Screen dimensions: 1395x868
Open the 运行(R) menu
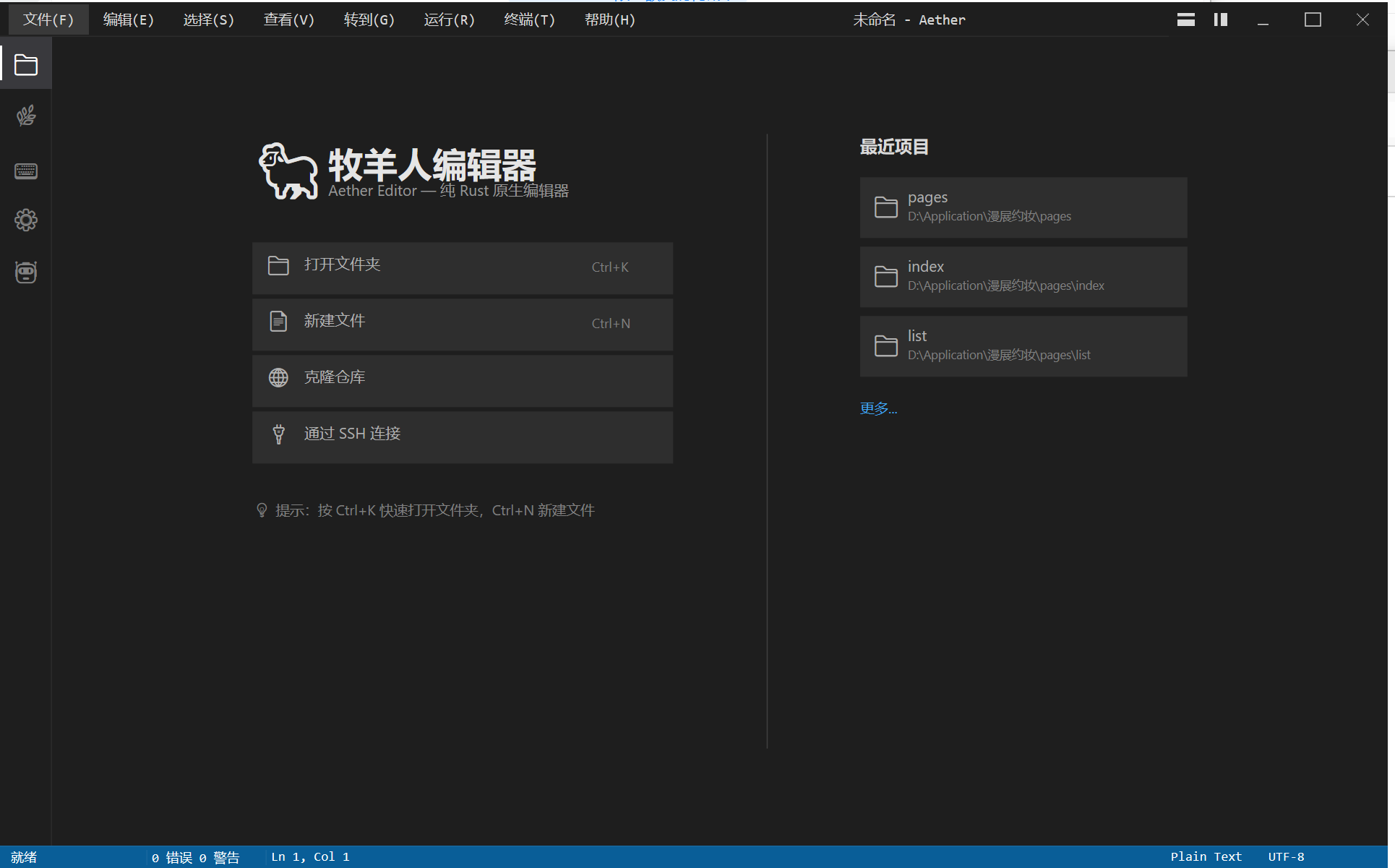click(x=450, y=20)
